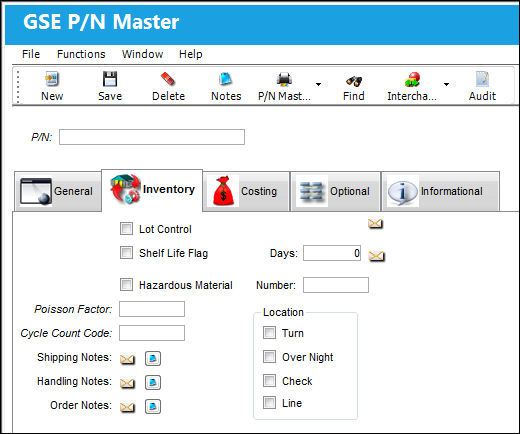Select the Inventory tab

tap(152, 190)
